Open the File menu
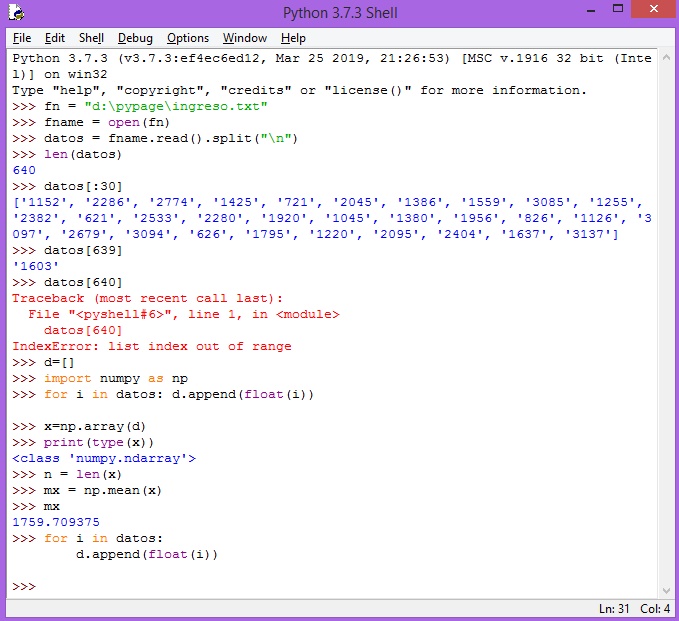The image size is (679, 621). [x=22, y=38]
